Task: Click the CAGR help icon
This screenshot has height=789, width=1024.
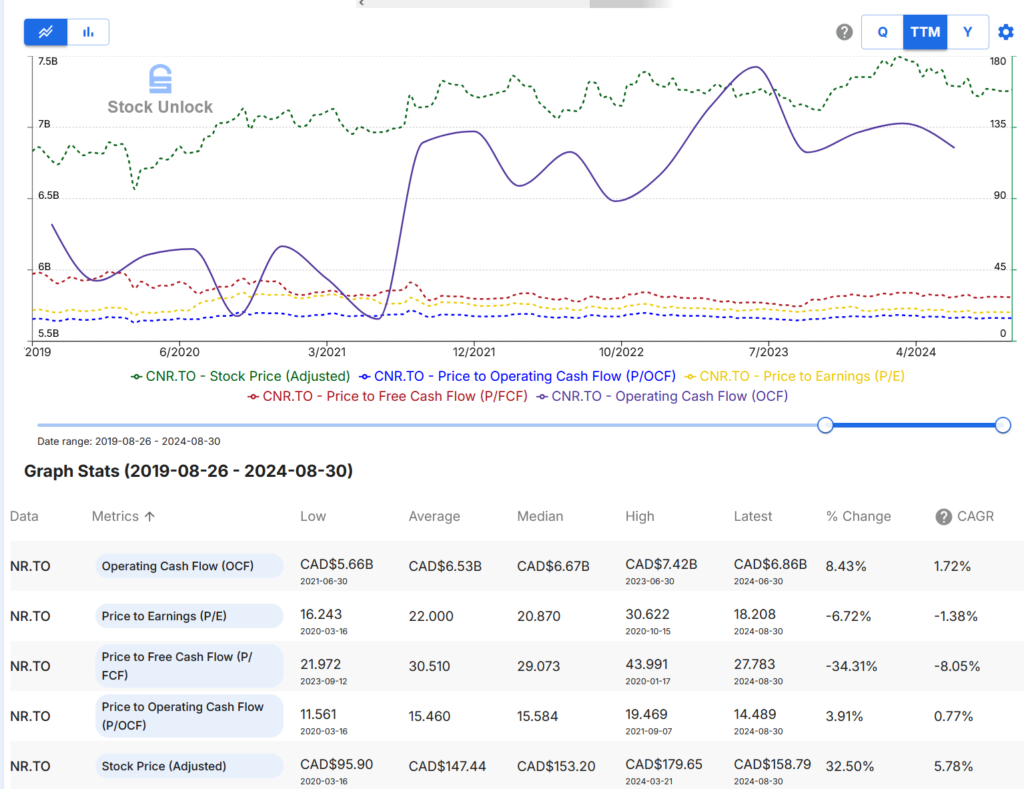Action: (943, 517)
